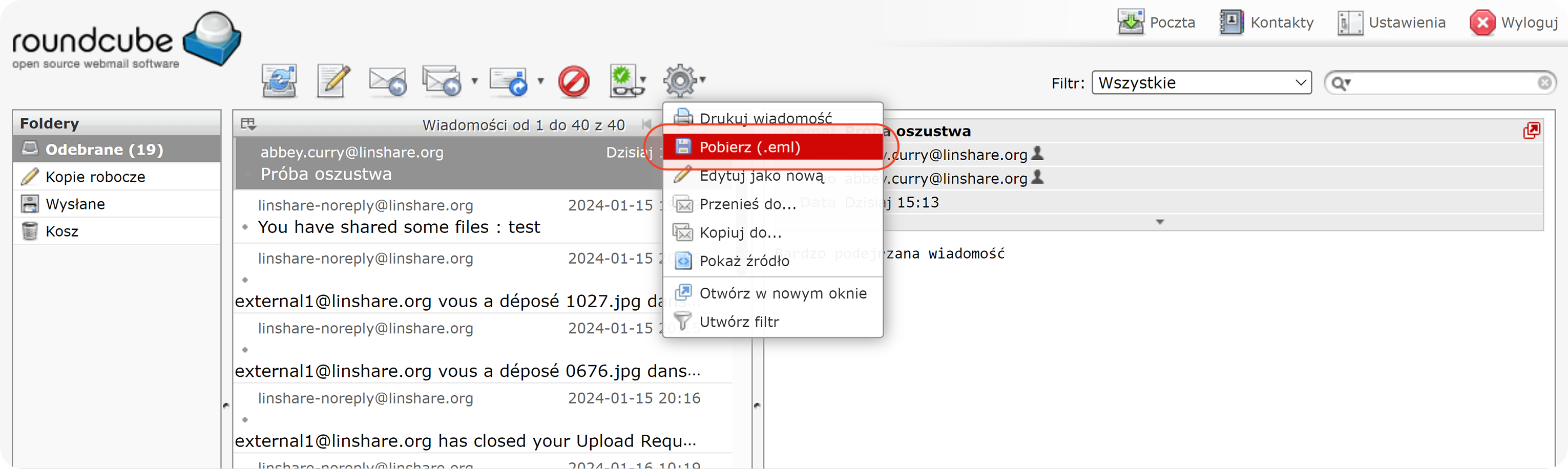Open the message list options icon

pos(248,124)
